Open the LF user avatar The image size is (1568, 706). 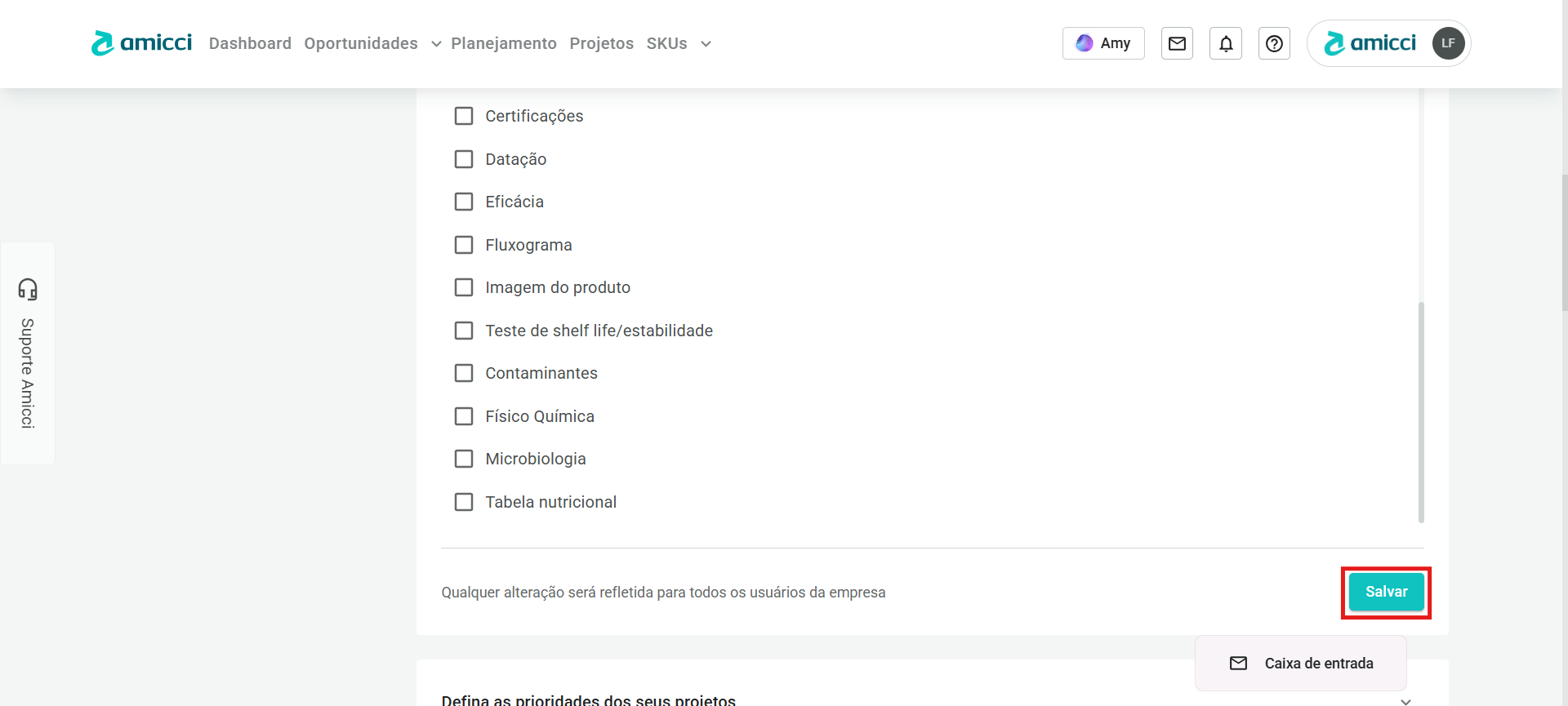pos(1448,43)
